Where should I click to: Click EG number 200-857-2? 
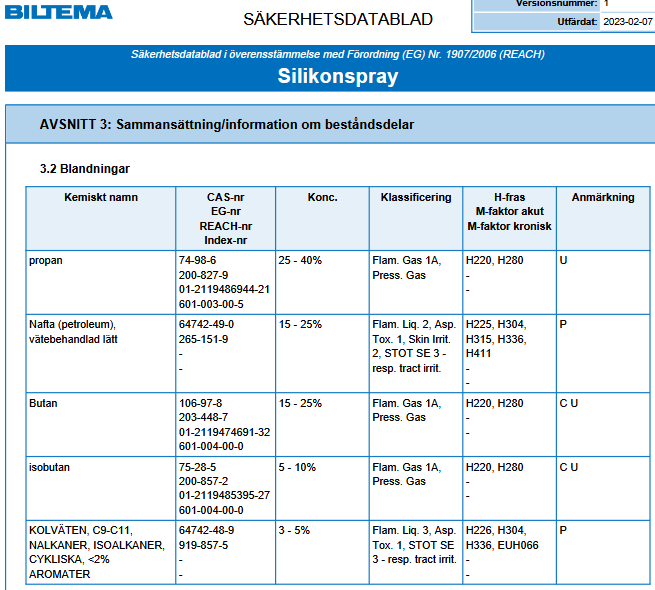[203, 481]
